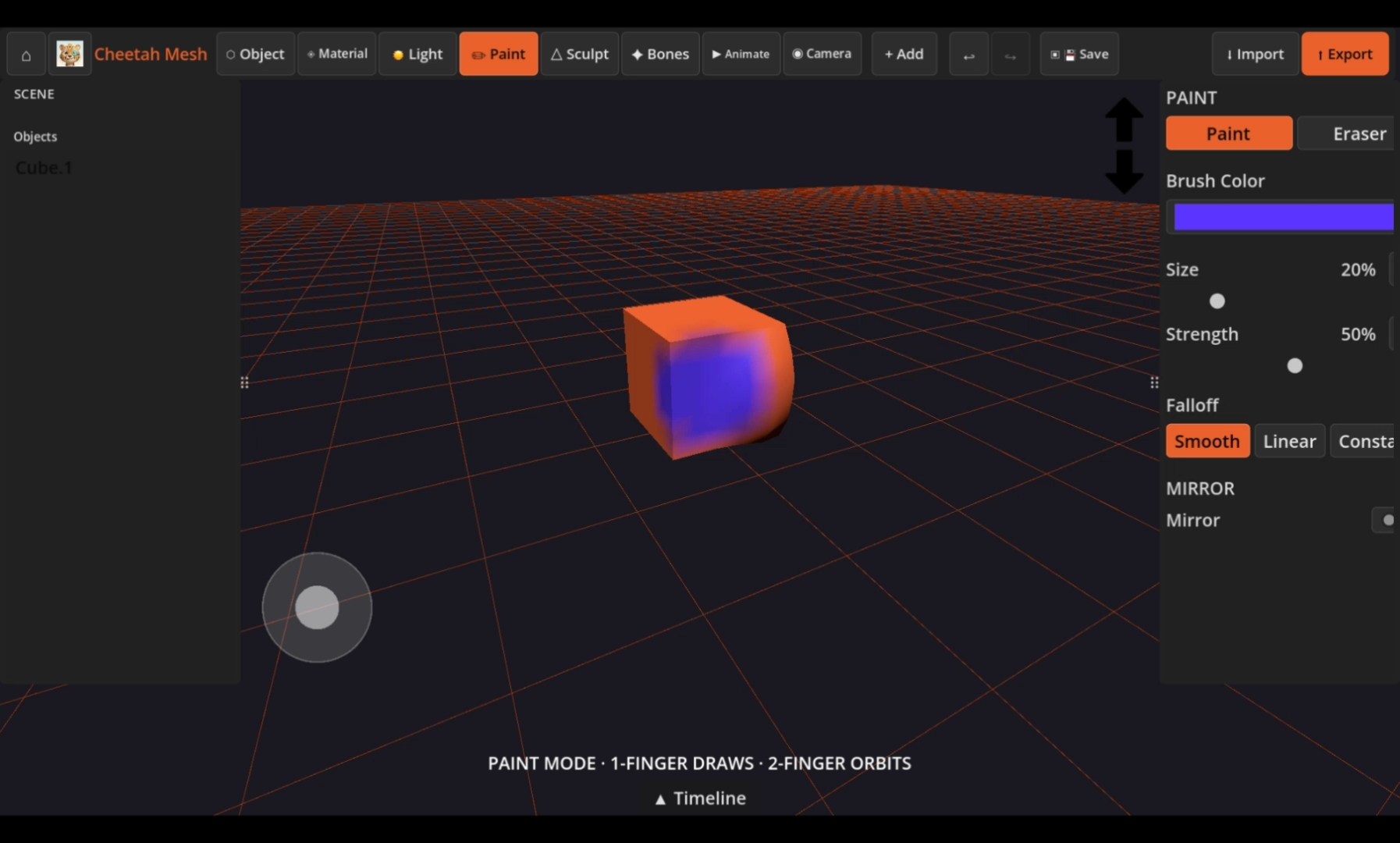1400x843 pixels.
Task: Choose the Paint brush mode
Action: pos(1229,133)
